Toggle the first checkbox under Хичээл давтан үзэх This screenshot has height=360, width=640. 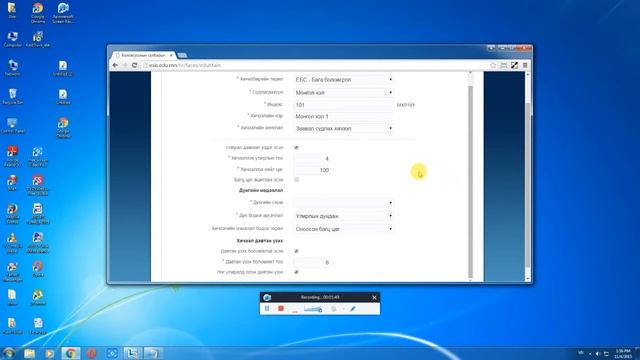(296, 251)
